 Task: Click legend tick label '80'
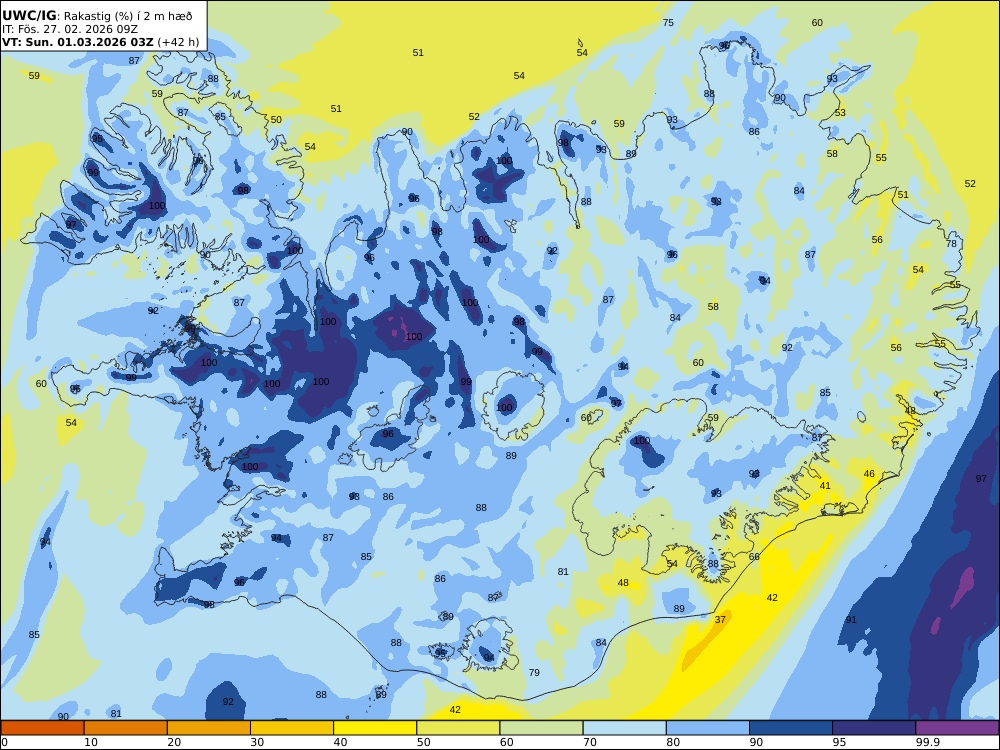pyautogui.click(x=673, y=742)
